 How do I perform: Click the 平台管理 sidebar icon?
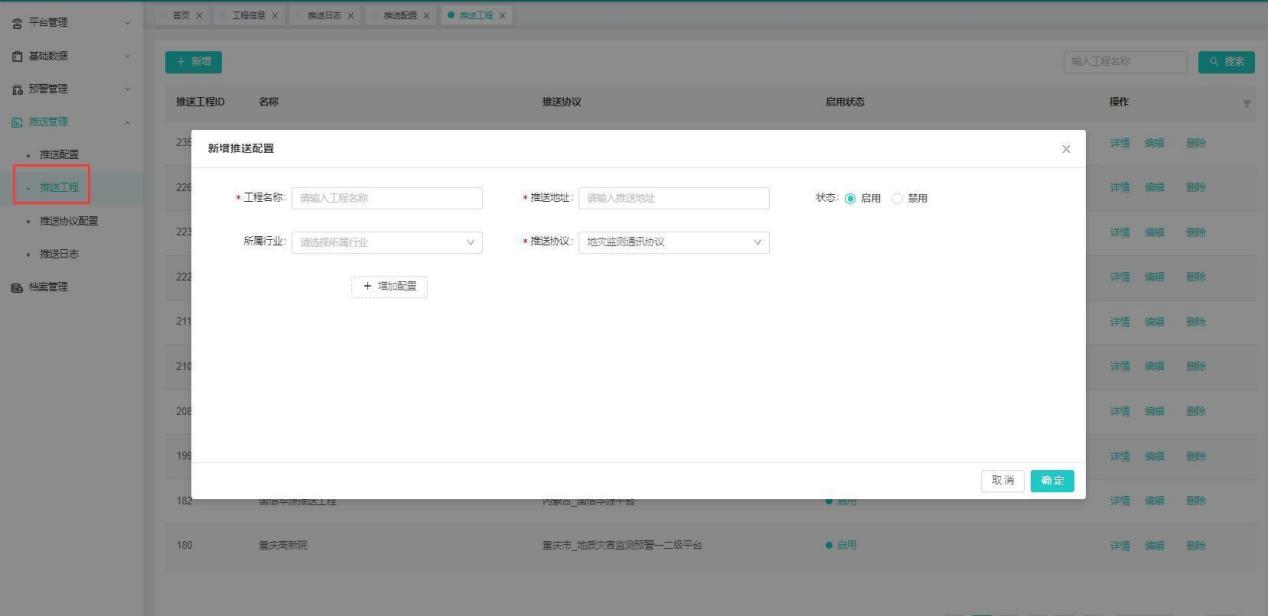pyautogui.click(x=17, y=22)
